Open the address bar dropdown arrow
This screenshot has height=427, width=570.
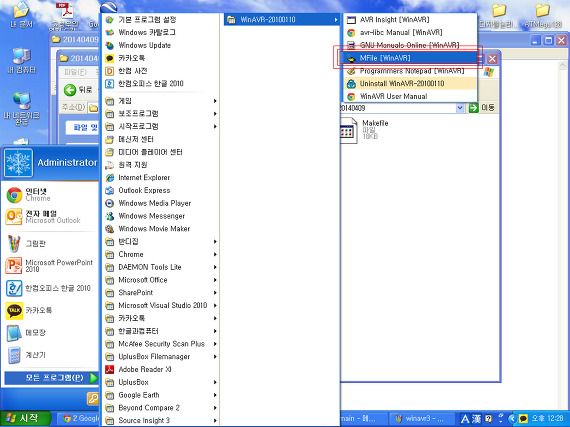(x=460, y=108)
